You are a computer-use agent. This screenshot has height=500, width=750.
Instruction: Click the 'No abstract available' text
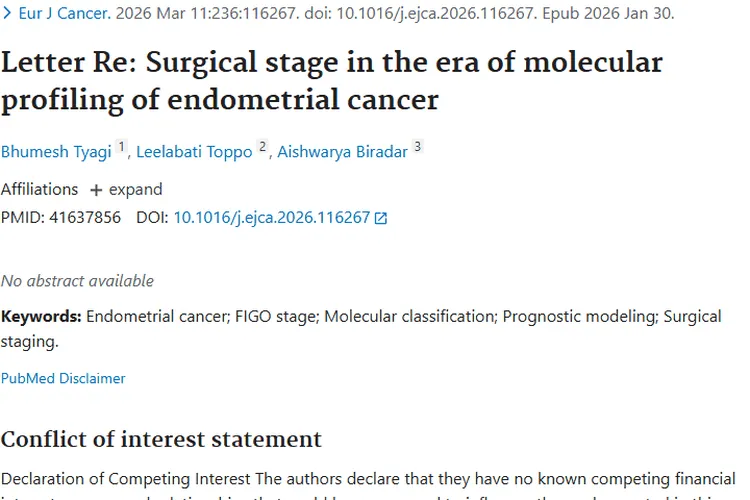(77, 281)
